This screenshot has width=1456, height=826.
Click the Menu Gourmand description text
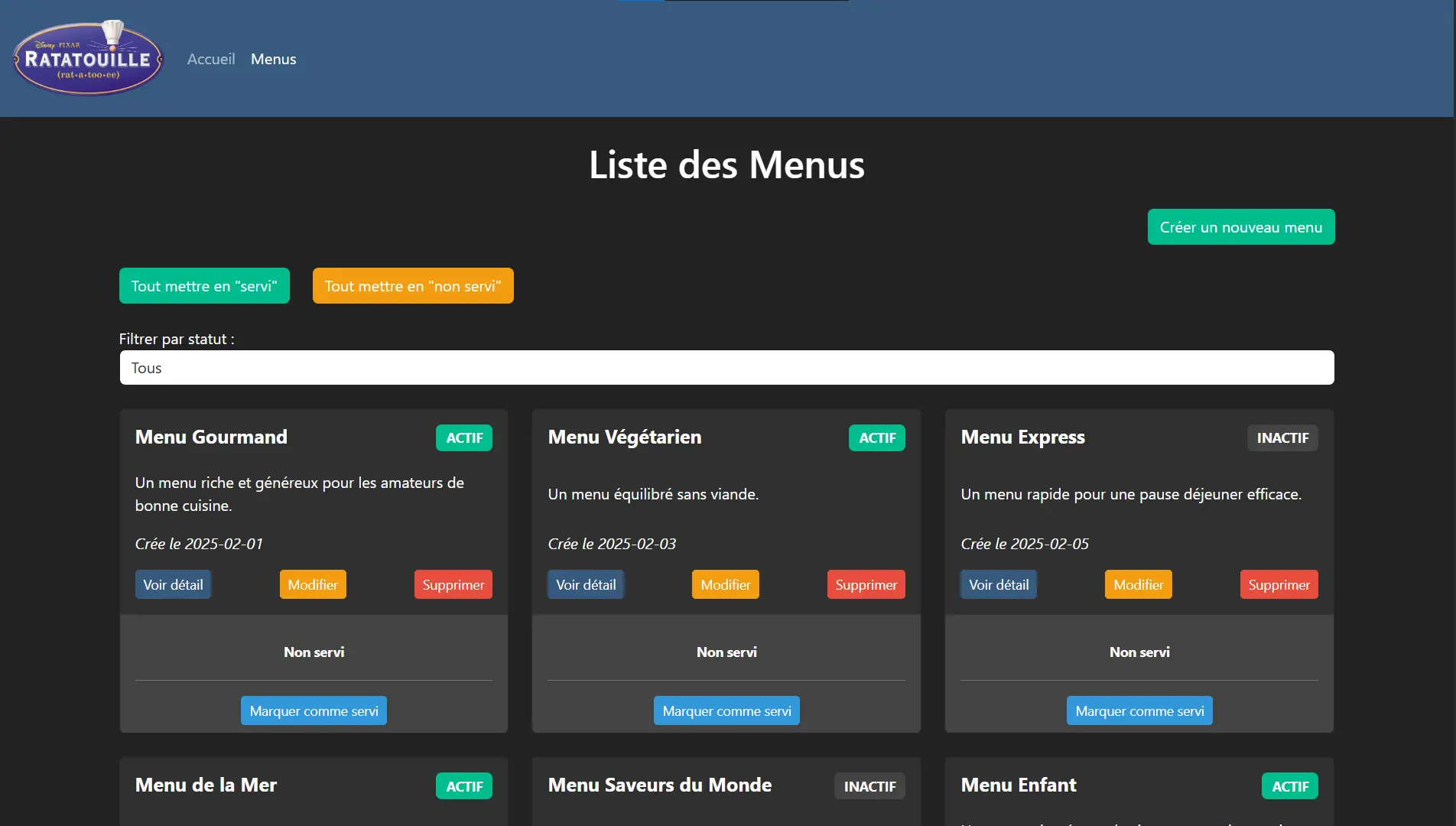click(x=300, y=494)
